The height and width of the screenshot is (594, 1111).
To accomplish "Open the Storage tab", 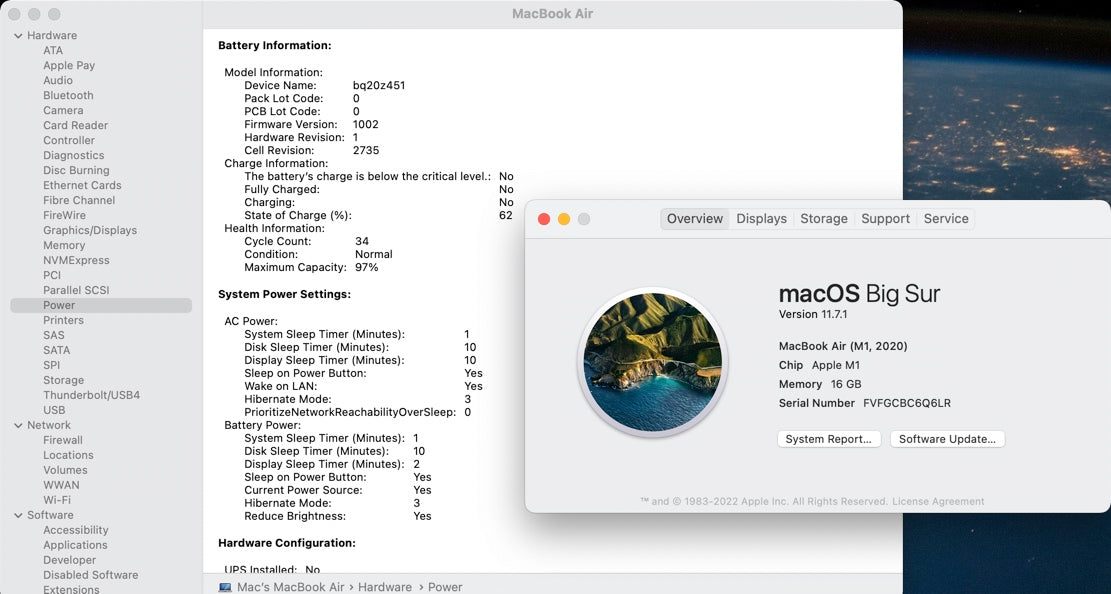I will (x=823, y=218).
